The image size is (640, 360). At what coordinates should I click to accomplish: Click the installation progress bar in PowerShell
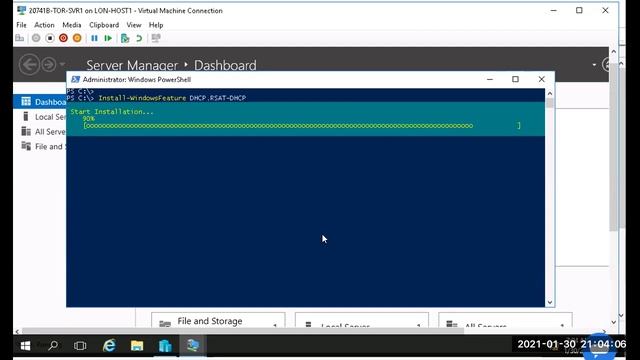(302, 126)
